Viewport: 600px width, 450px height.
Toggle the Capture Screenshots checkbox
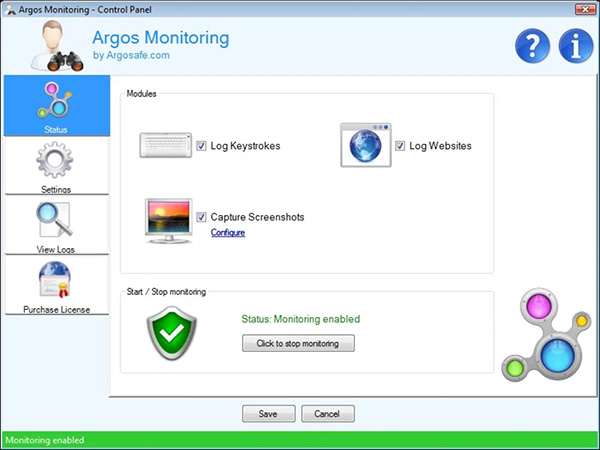pos(202,217)
